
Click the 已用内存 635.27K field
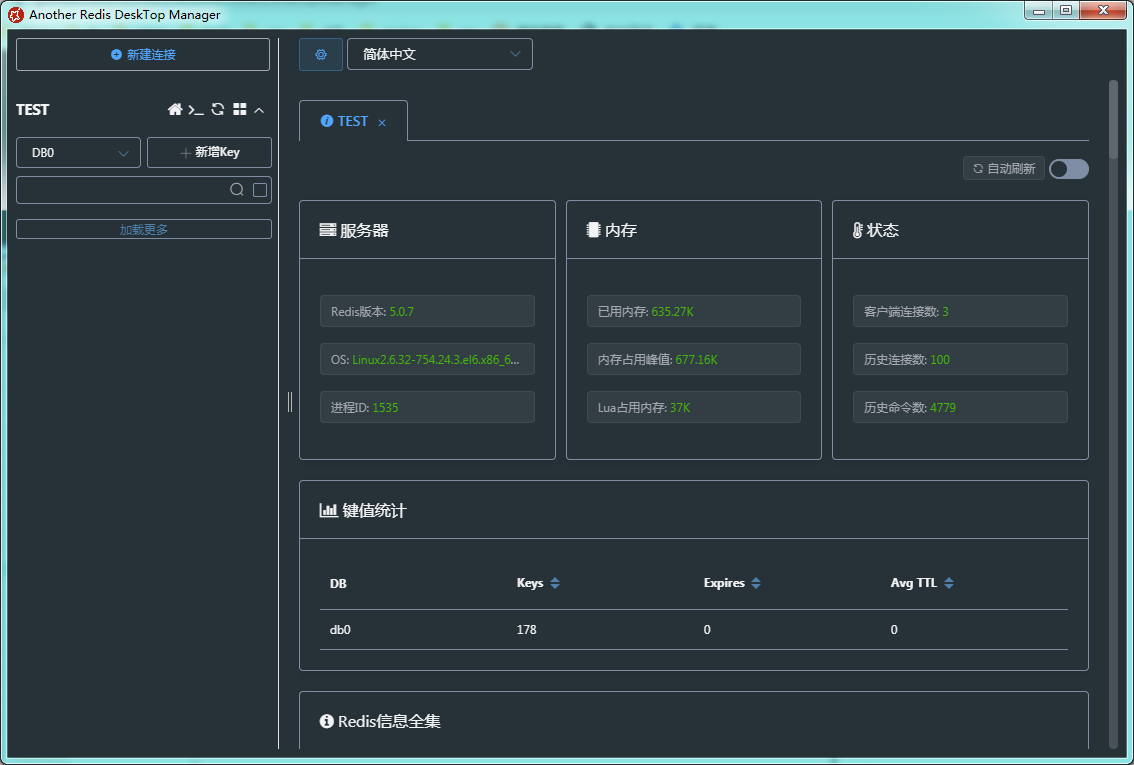(x=694, y=311)
